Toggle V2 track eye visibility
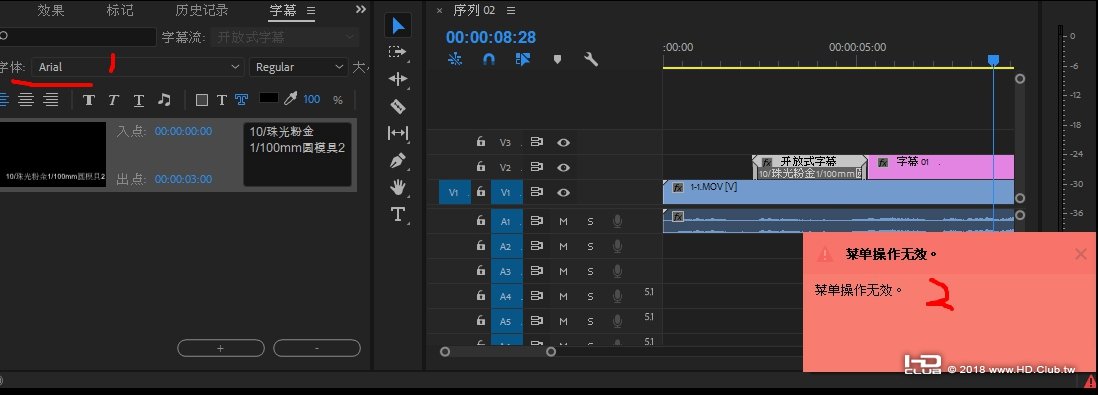The height and width of the screenshot is (395, 1098). [563, 167]
